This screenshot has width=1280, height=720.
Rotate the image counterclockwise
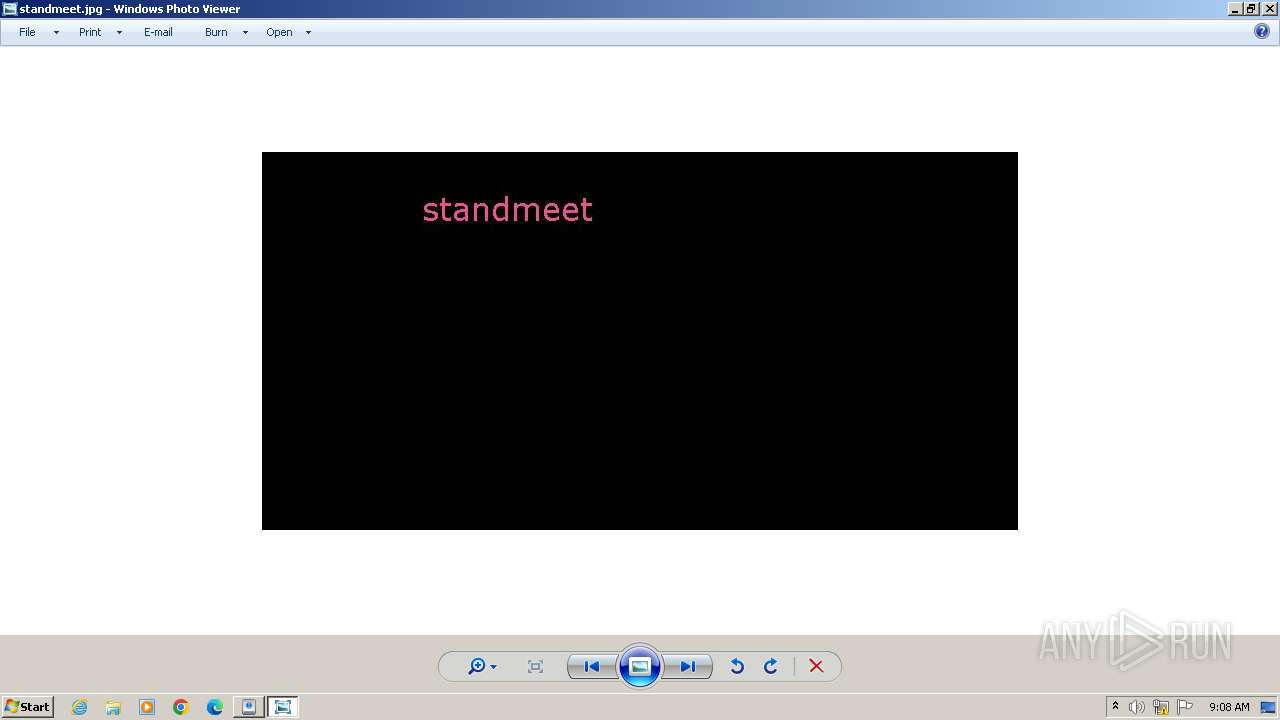737,666
